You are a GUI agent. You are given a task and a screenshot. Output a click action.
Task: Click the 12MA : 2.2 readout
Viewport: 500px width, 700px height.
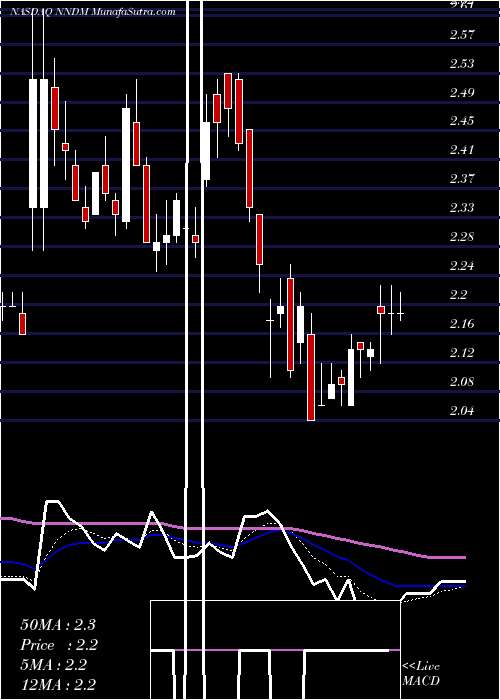click(x=58, y=685)
